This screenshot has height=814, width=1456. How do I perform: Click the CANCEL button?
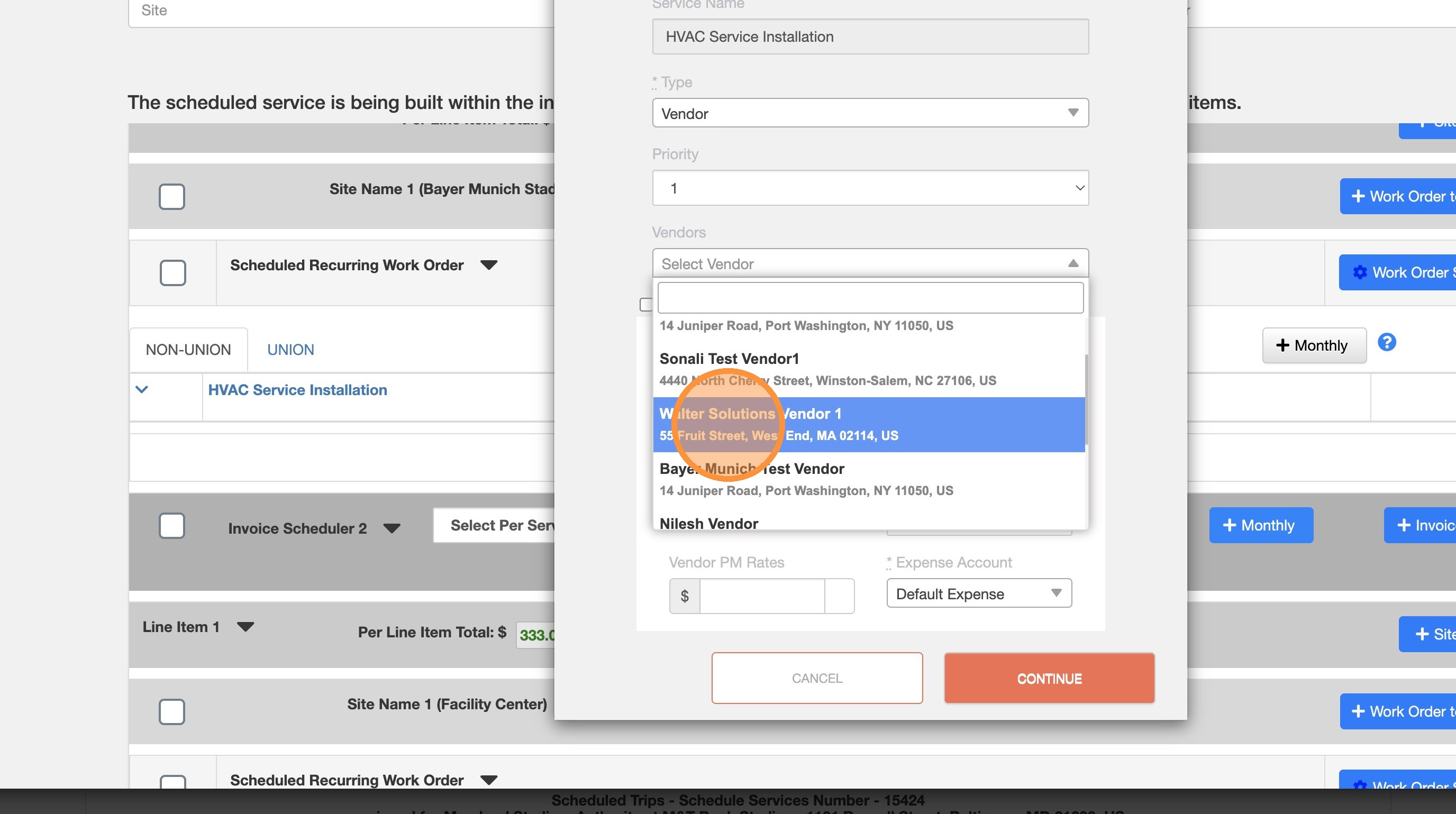(x=817, y=678)
